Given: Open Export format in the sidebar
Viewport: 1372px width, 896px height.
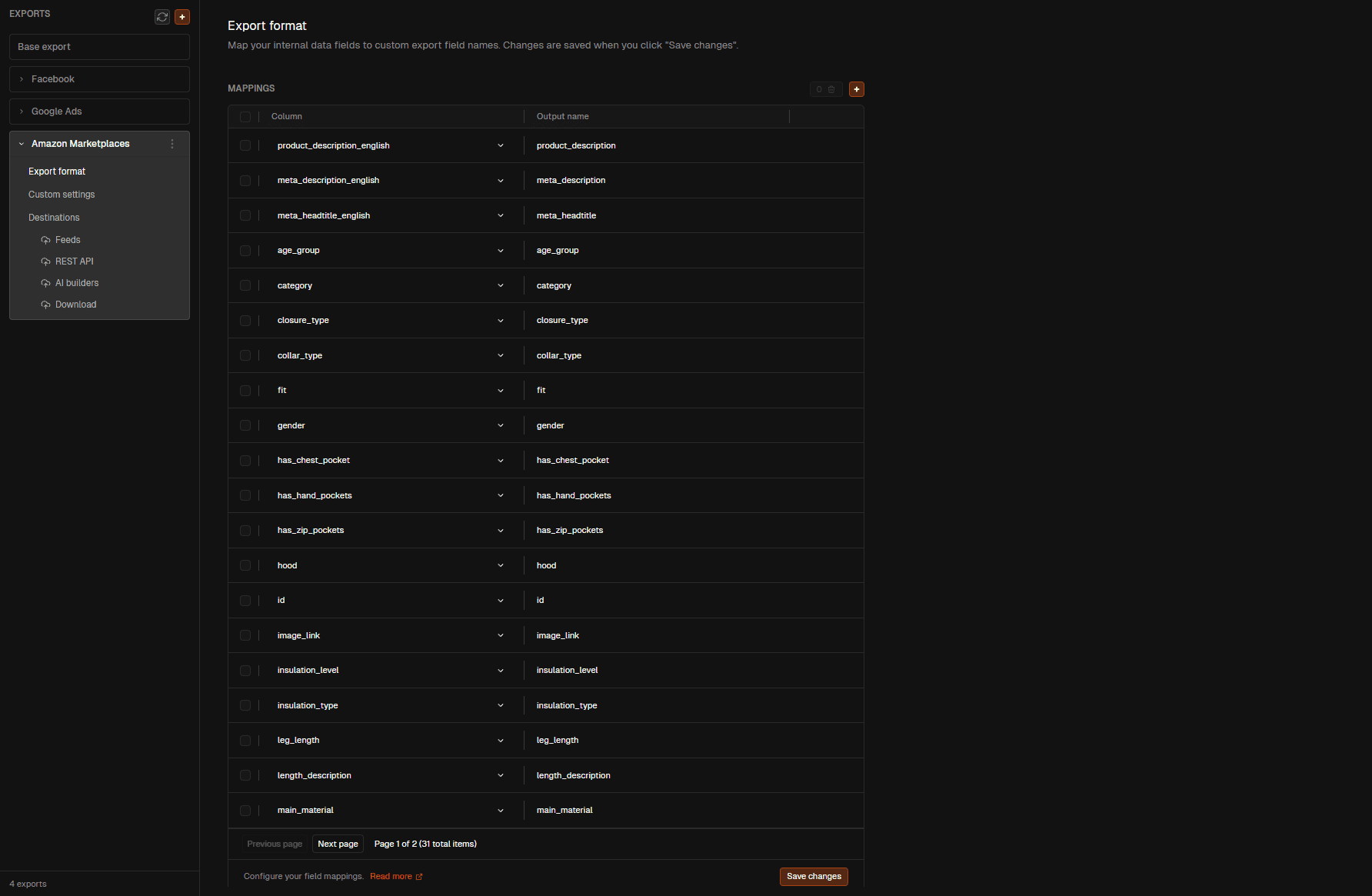Looking at the screenshot, I should [x=56, y=171].
